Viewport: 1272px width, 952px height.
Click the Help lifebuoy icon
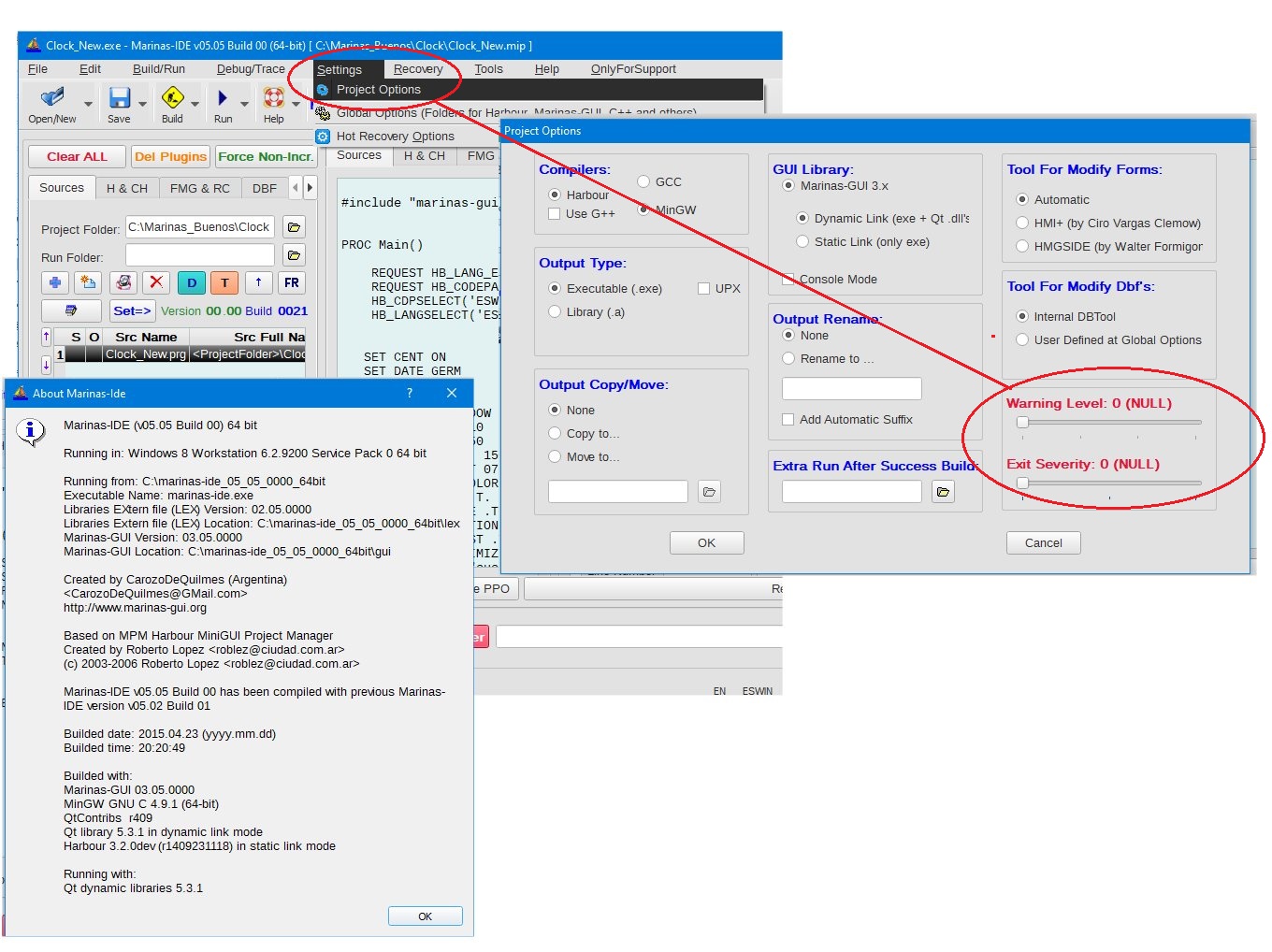coord(274,97)
